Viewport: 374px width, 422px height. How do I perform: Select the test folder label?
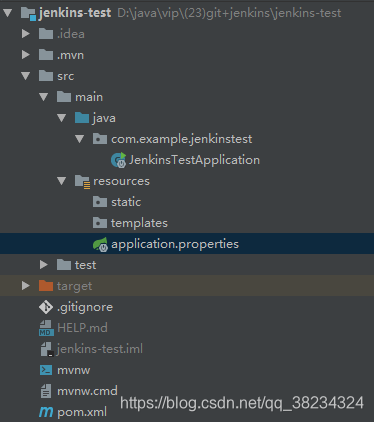pyautogui.click(x=86, y=265)
